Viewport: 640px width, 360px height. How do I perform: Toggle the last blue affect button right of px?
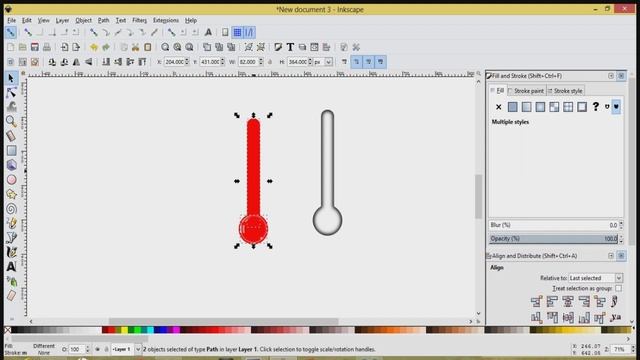[x=380, y=62]
